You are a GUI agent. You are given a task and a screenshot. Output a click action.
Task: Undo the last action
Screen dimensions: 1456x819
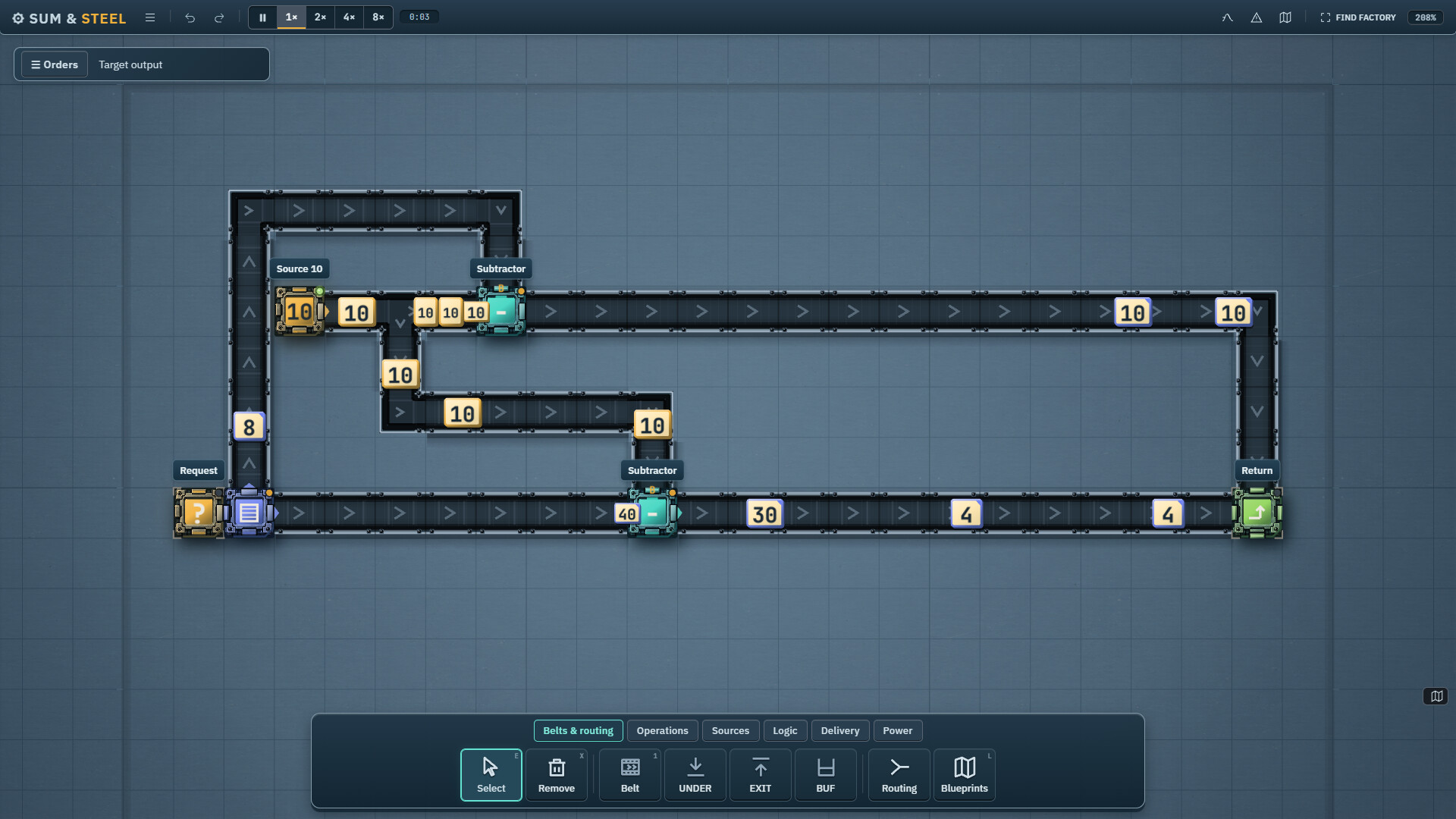[x=190, y=17]
